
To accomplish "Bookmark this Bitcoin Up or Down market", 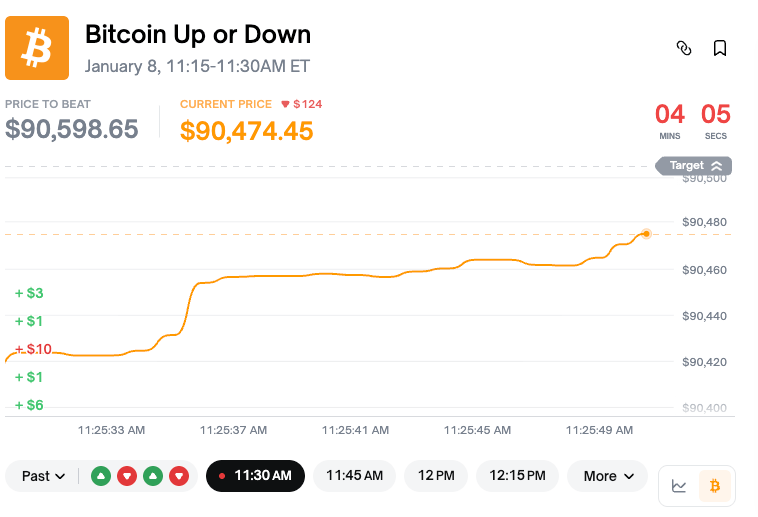I will click(x=719, y=48).
